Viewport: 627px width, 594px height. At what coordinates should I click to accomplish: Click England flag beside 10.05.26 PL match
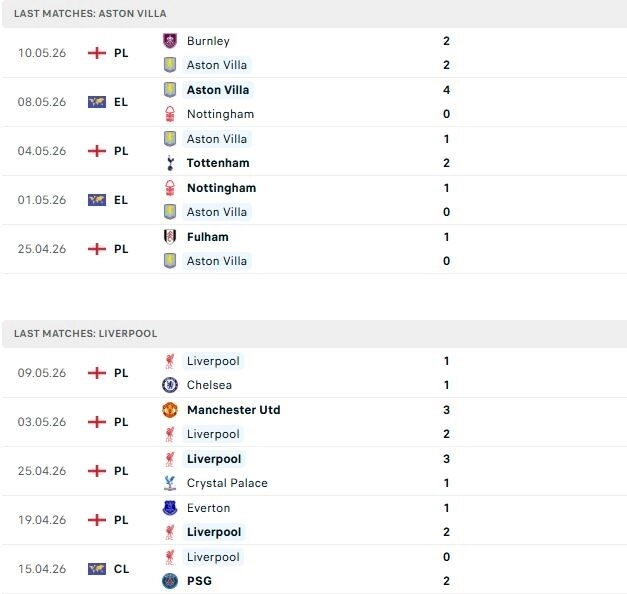point(97,53)
